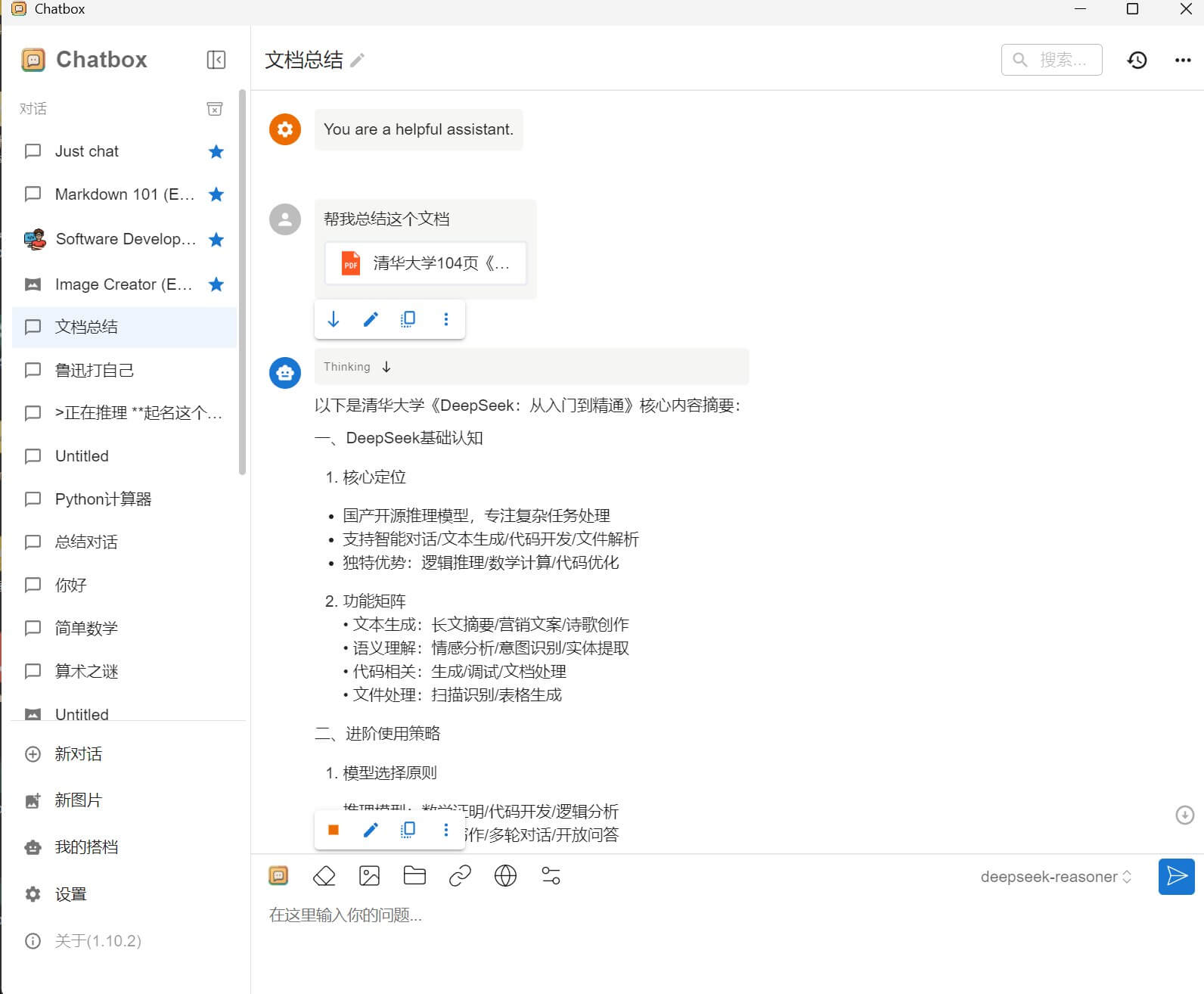Open conversation settings sliders icon
Image resolution: width=1204 pixels, height=994 pixels.
click(x=551, y=876)
